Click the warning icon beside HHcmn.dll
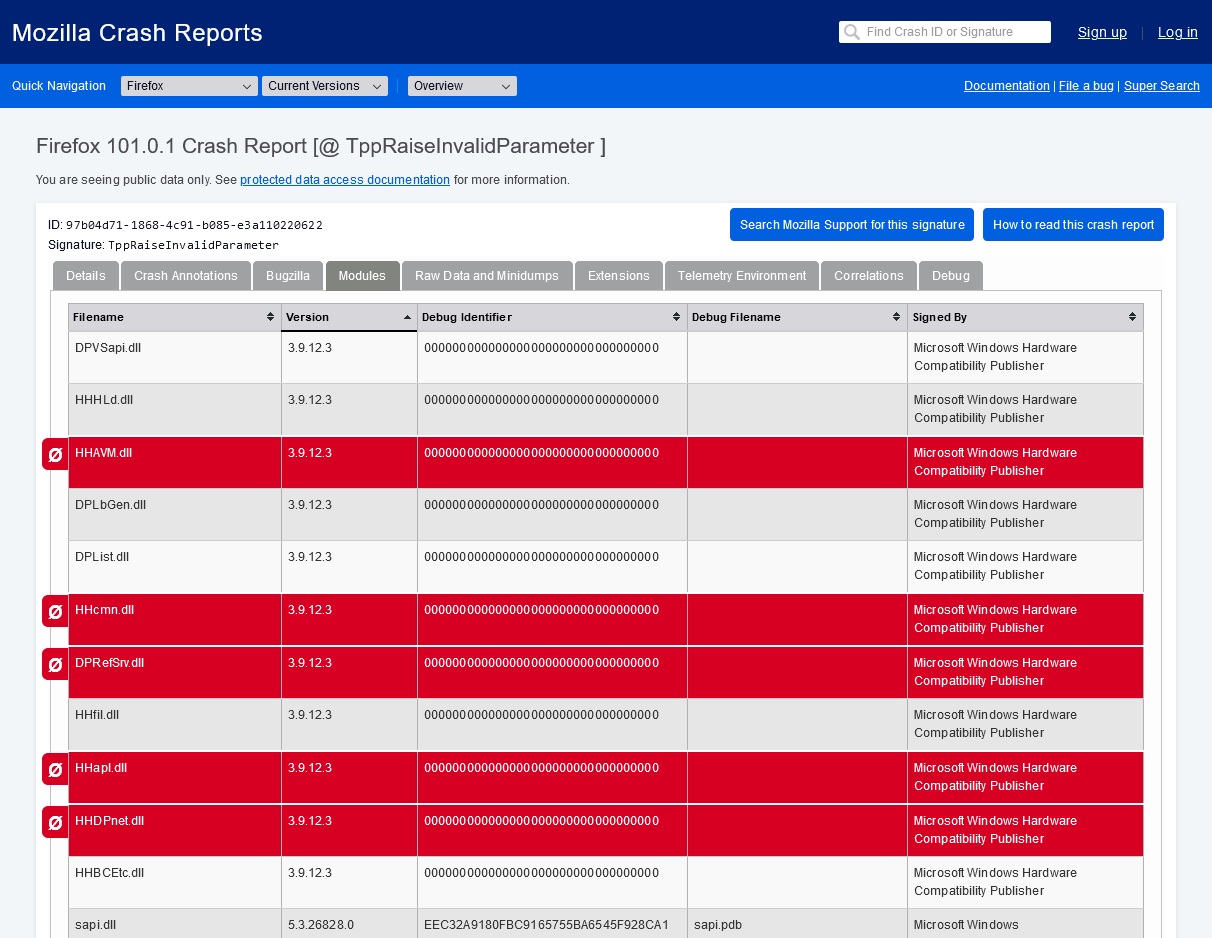The image size is (1212, 938). [x=55, y=611]
